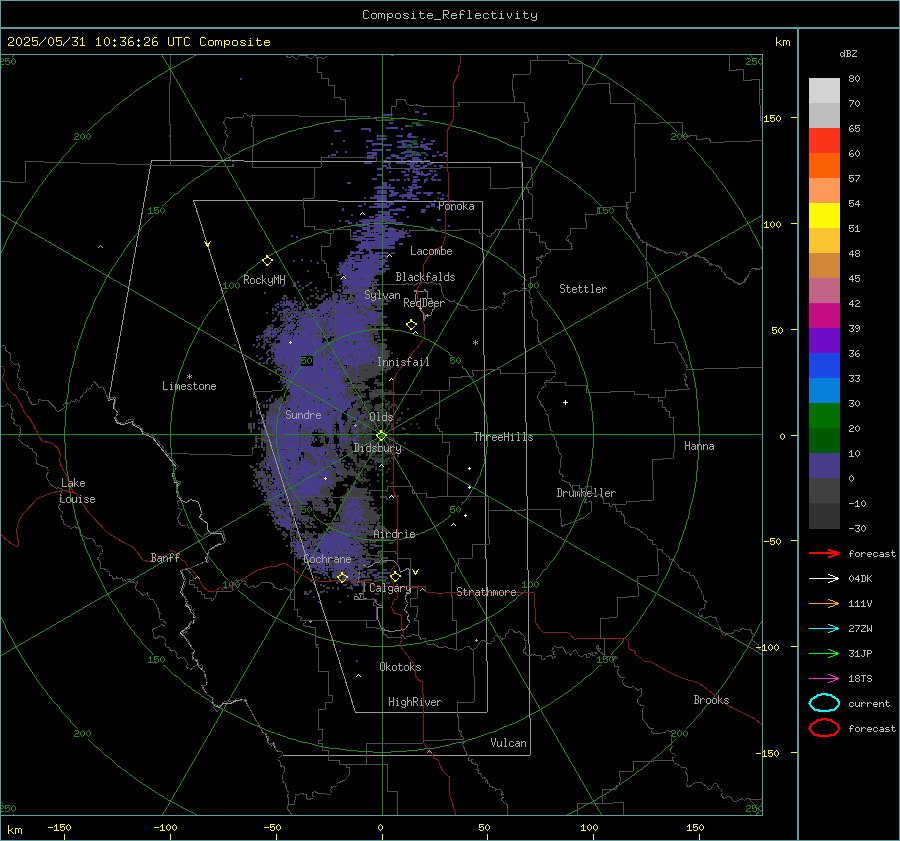Click the green 31JP arrow in legend

pos(824,653)
